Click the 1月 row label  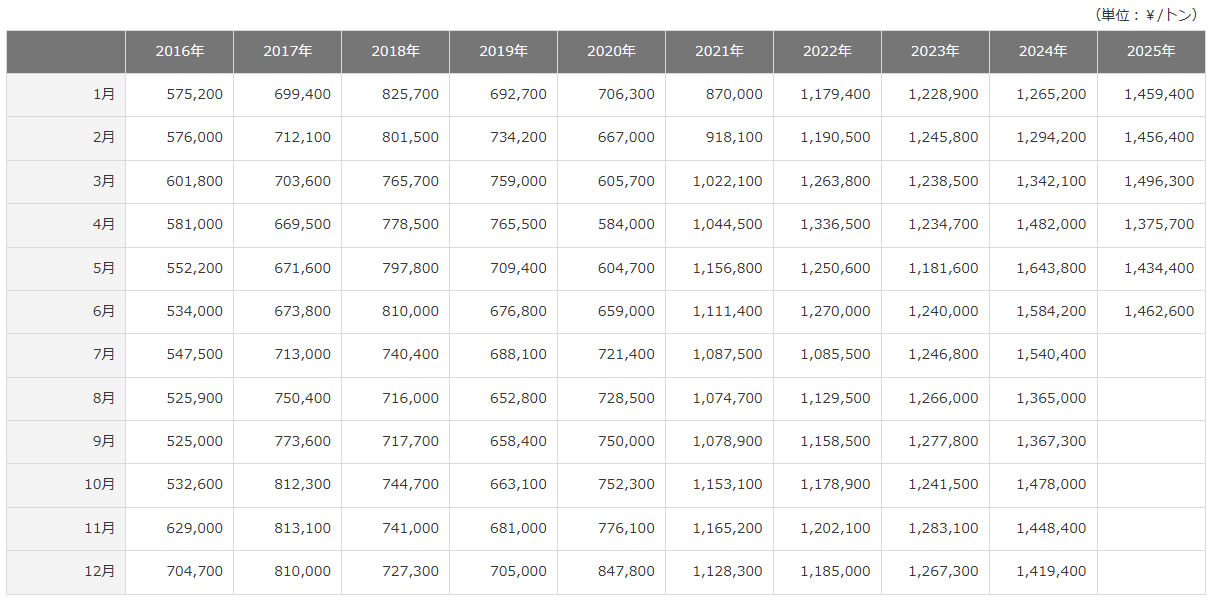point(103,94)
